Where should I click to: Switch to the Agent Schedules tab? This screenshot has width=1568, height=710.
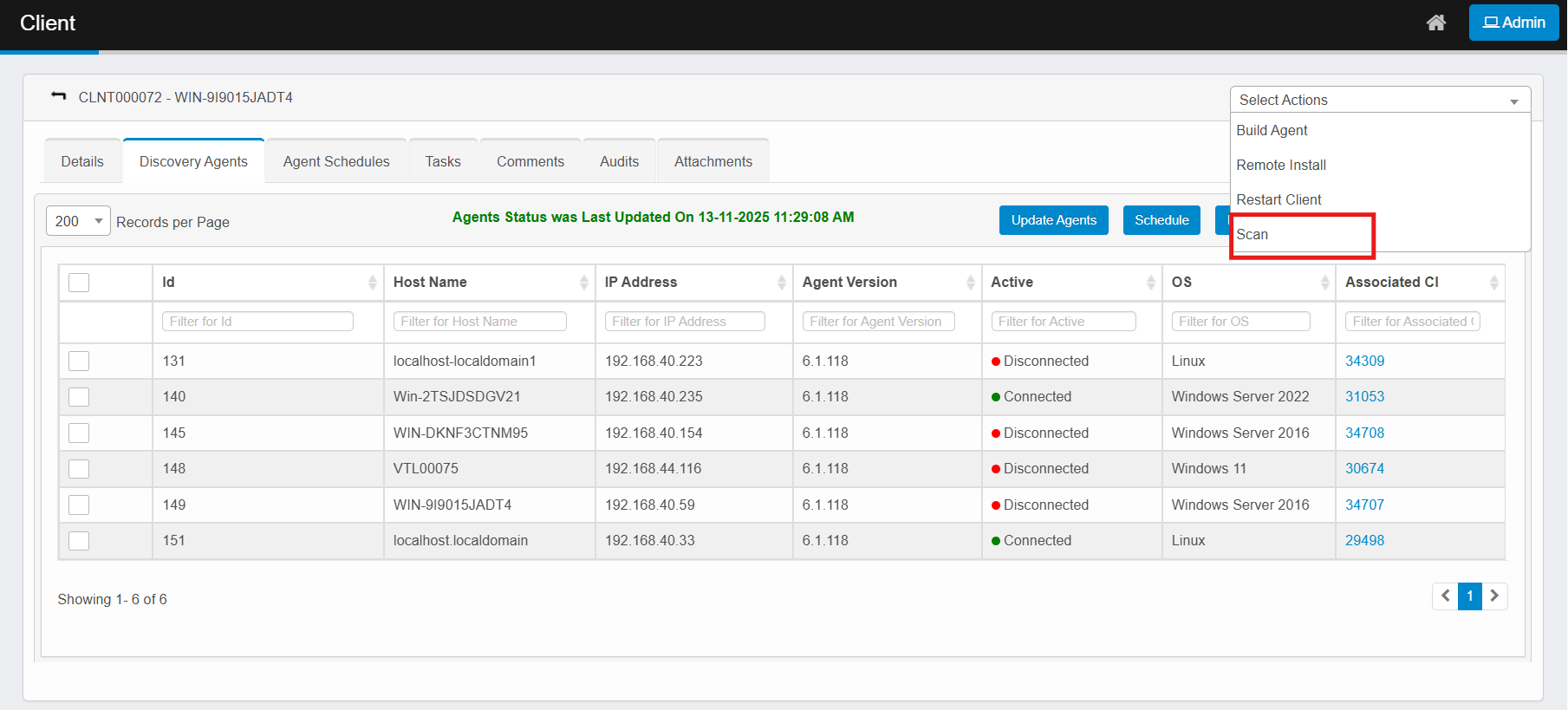(336, 162)
